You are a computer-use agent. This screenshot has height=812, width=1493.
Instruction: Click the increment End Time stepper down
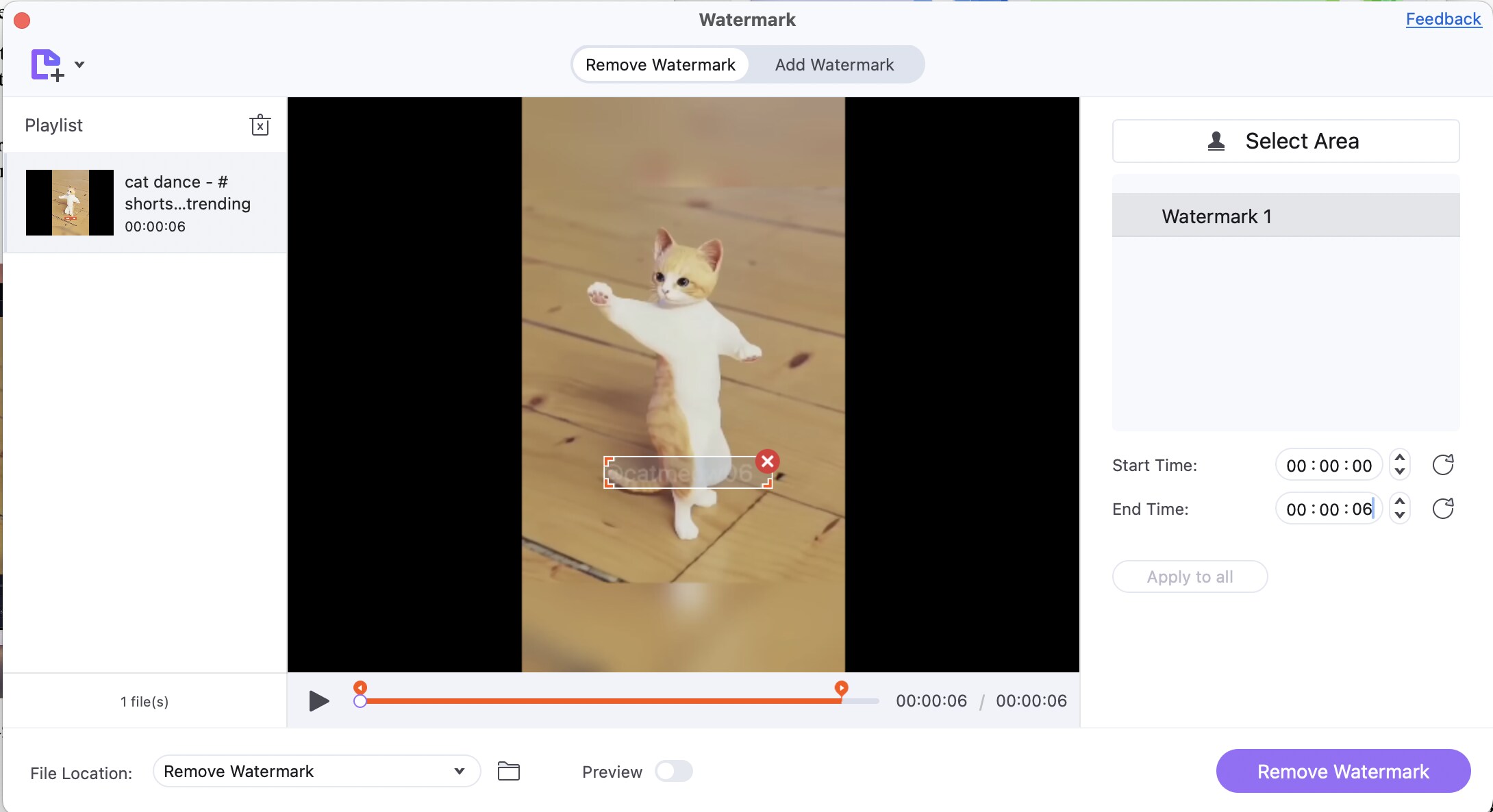click(x=1401, y=515)
